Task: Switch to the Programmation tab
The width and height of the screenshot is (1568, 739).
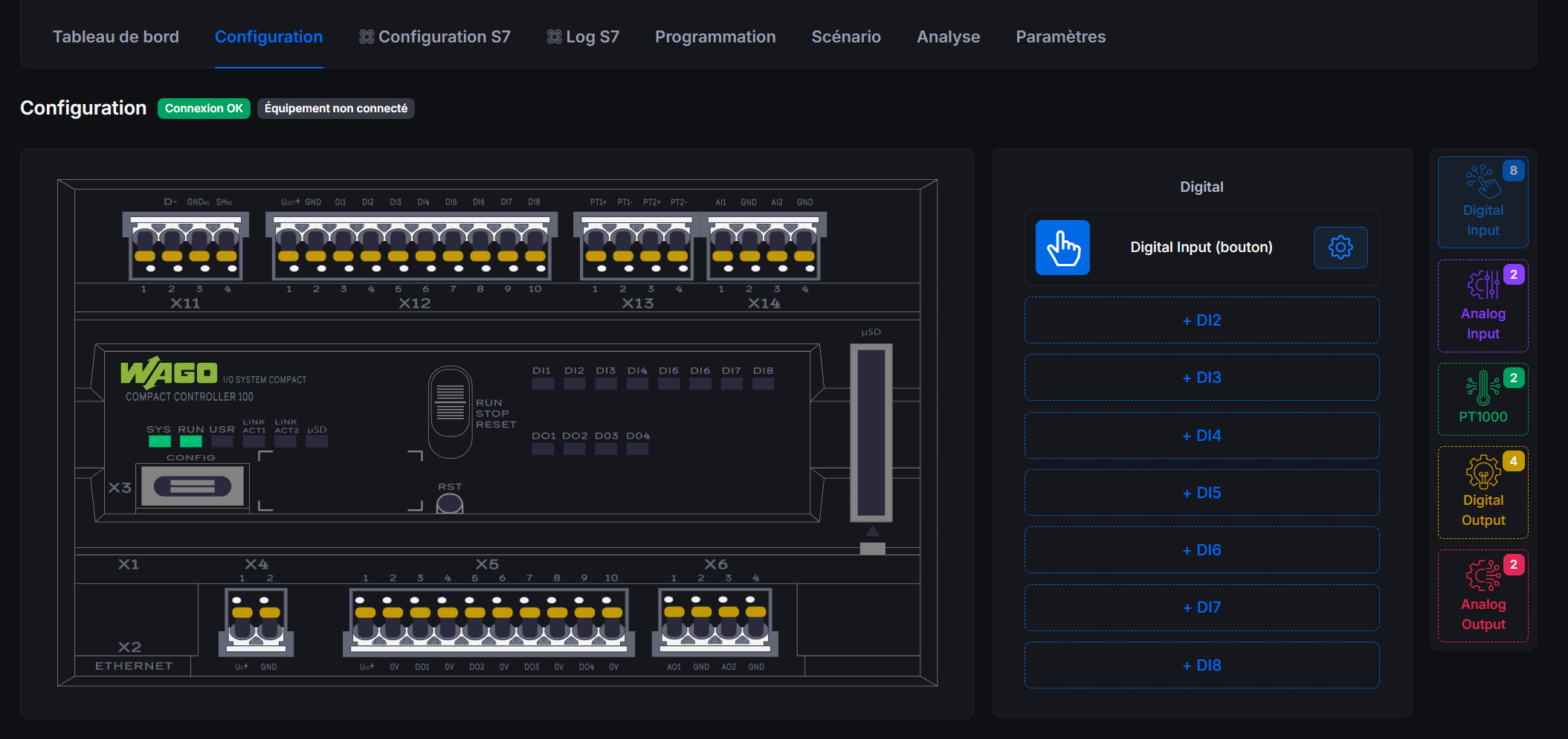Action: pyautogui.click(x=714, y=36)
